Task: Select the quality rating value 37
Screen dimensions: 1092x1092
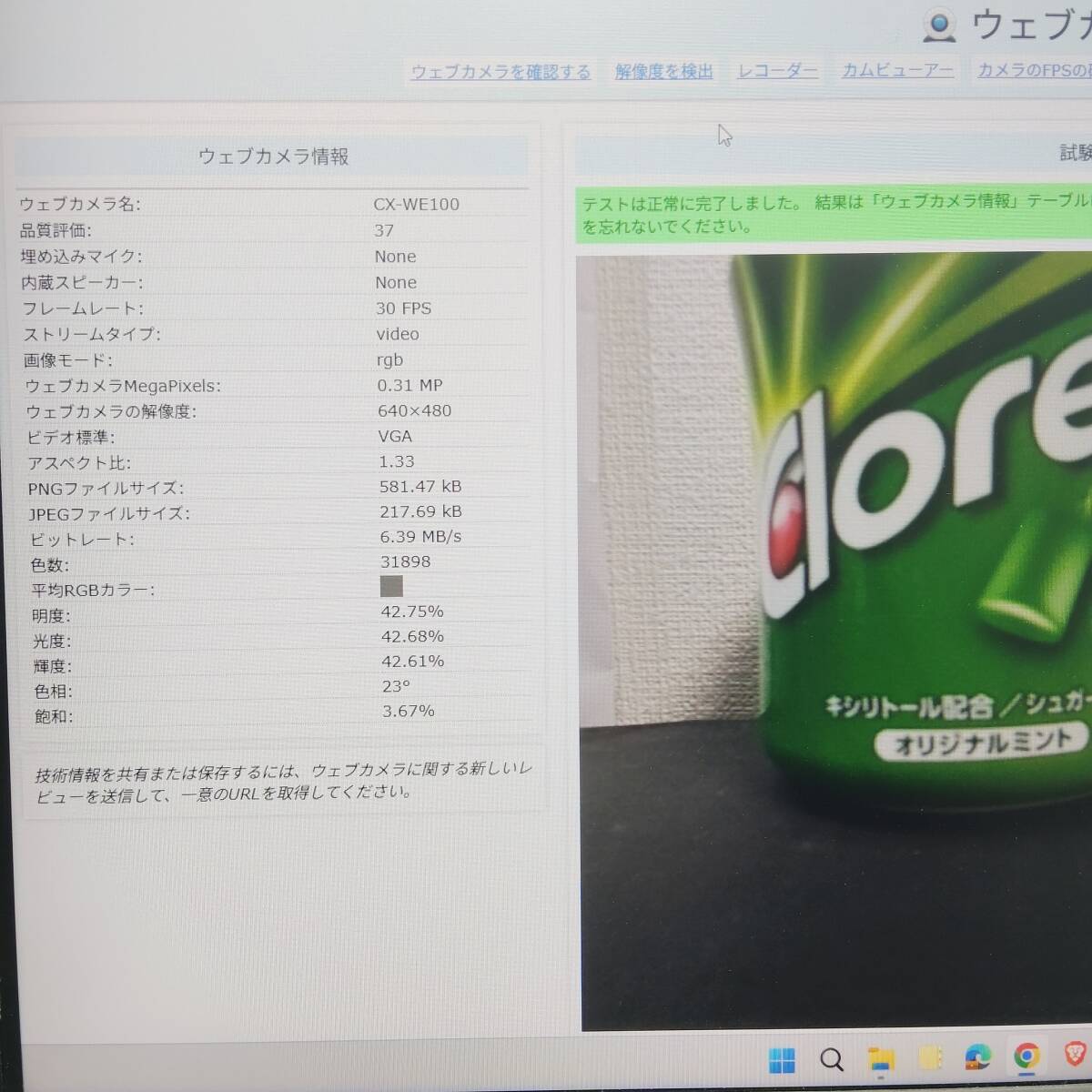Action: pos(384,231)
